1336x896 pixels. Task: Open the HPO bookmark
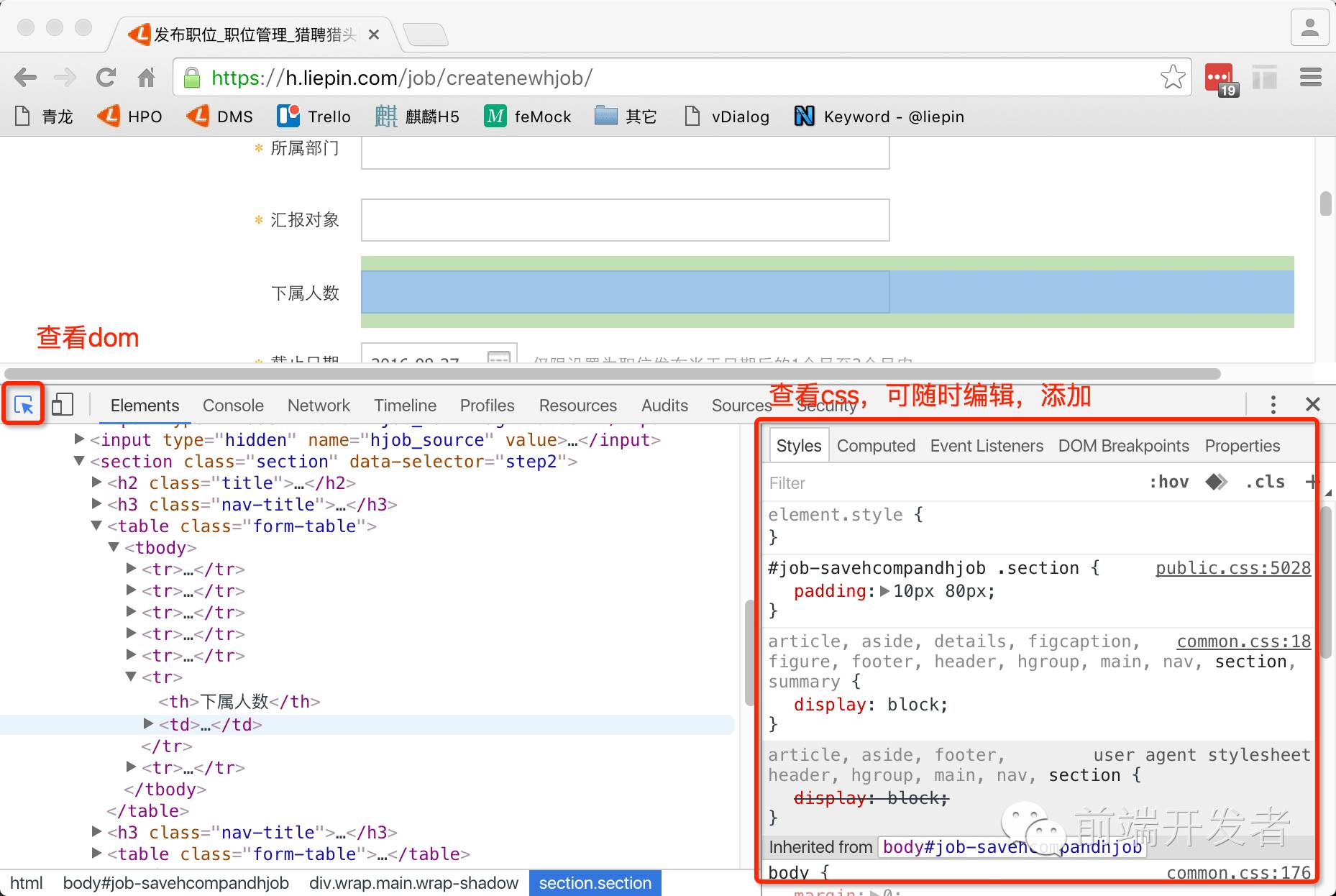pyautogui.click(x=130, y=116)
